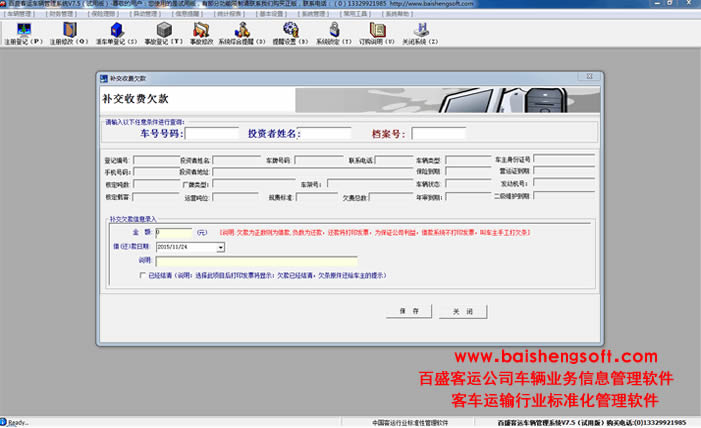Click the 保险到期 field

468,172
